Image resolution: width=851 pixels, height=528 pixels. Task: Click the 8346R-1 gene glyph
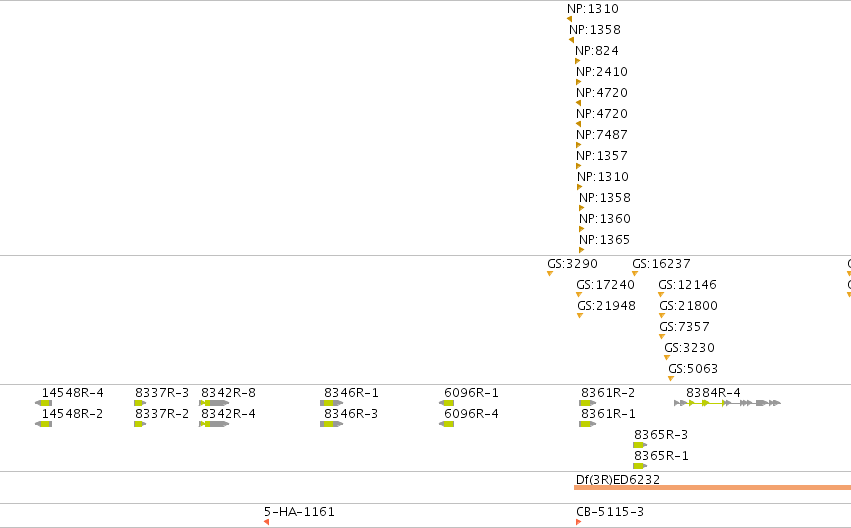coord(332,403)
